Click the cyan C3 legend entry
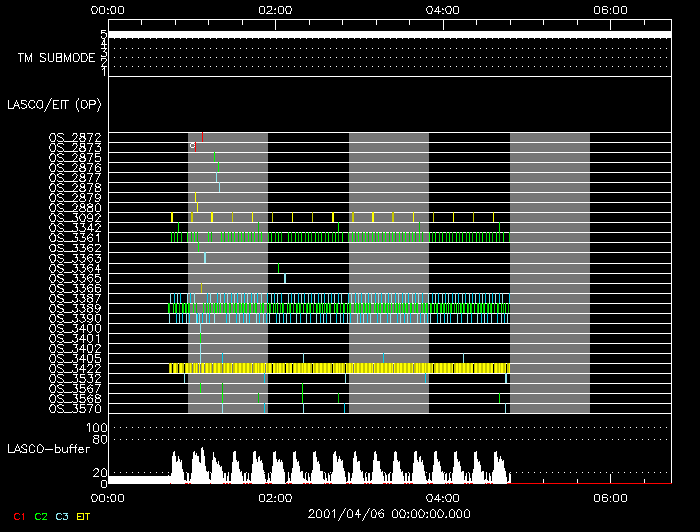This screenshot has height=532, width=700. click(x=62, y=517)
